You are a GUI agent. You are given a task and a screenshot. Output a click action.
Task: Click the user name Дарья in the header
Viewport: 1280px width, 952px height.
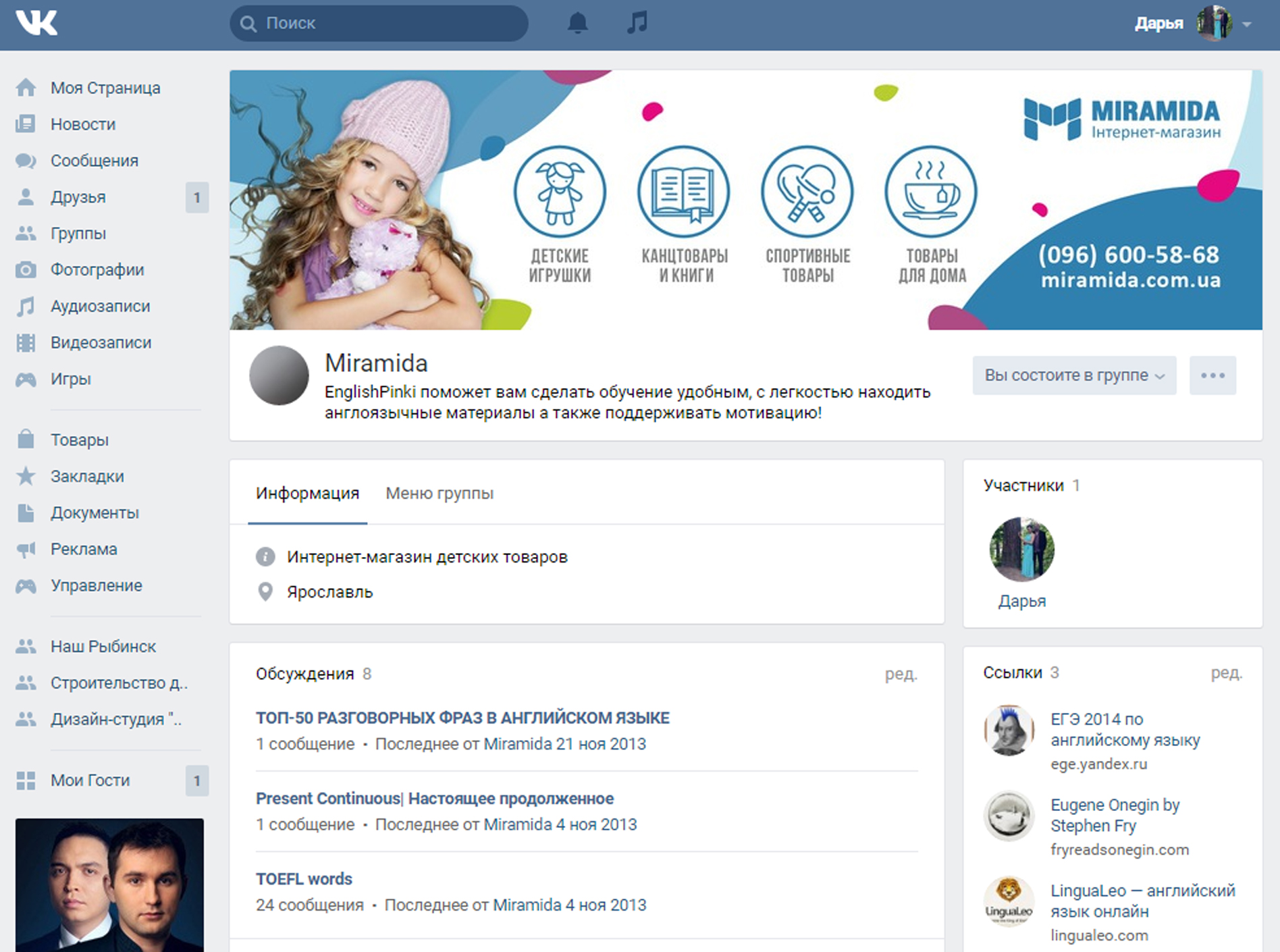click(1158, 24)
